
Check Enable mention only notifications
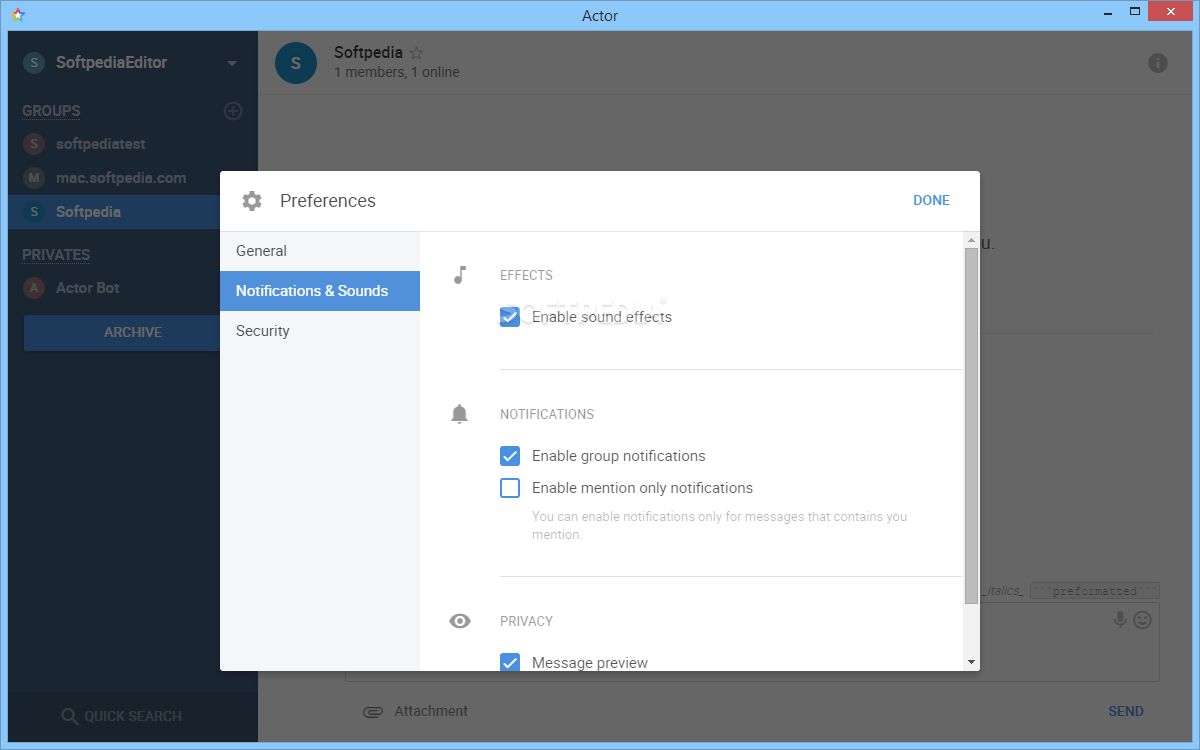point(510,488)
